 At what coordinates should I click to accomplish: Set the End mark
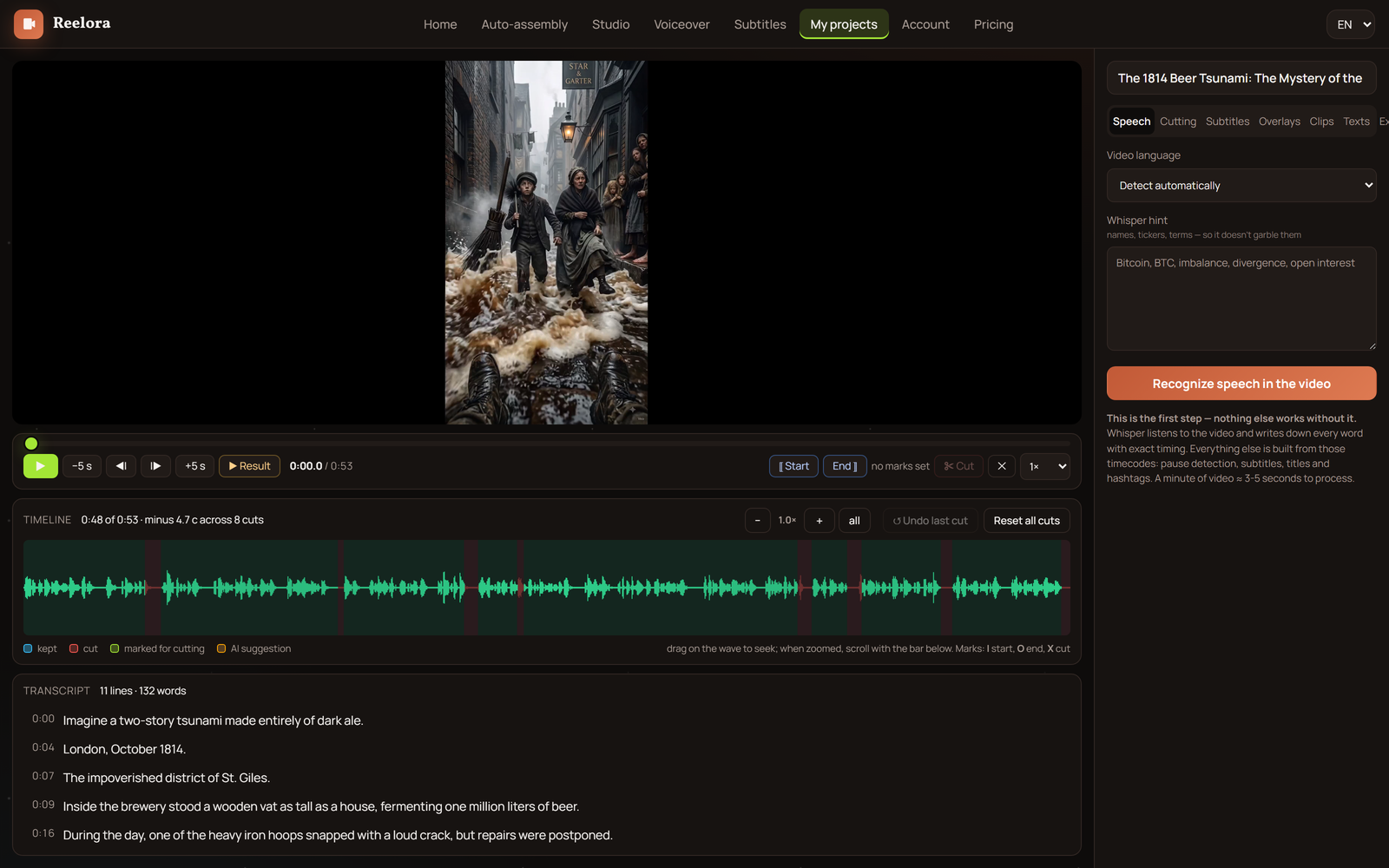pyautogui.click(x=845, y=466)
